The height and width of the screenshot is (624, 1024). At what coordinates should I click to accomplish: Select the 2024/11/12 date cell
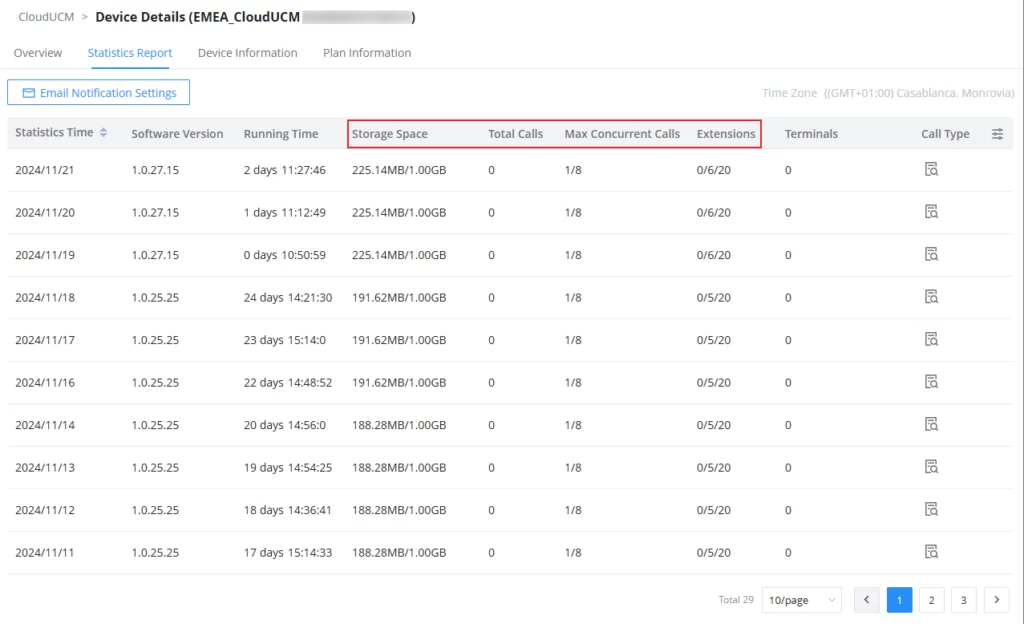(x=45, y=509)
